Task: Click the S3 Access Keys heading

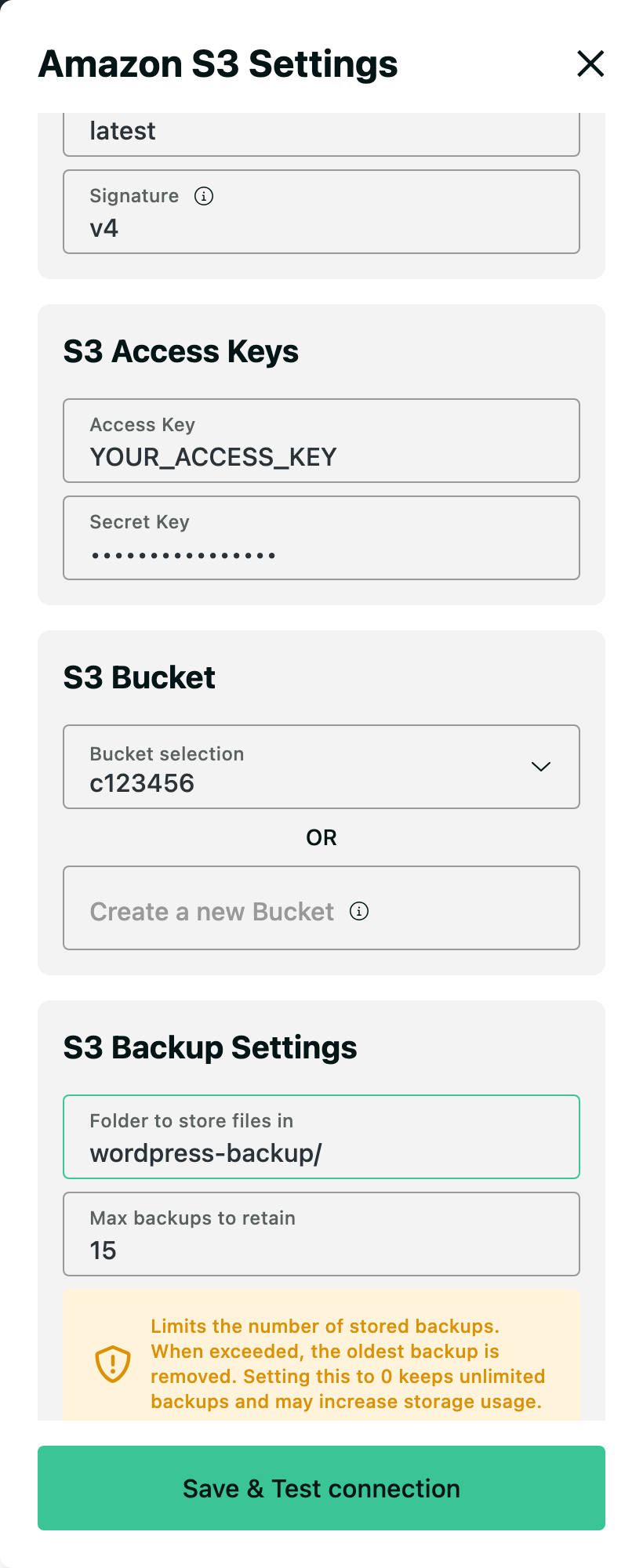Action: click(x=181, y=352)
